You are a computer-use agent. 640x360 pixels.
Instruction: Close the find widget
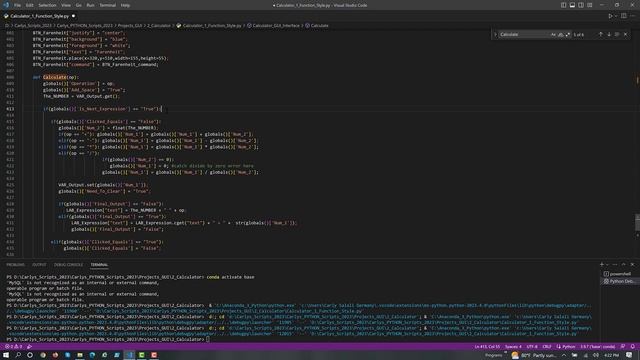tap(625, 35)
